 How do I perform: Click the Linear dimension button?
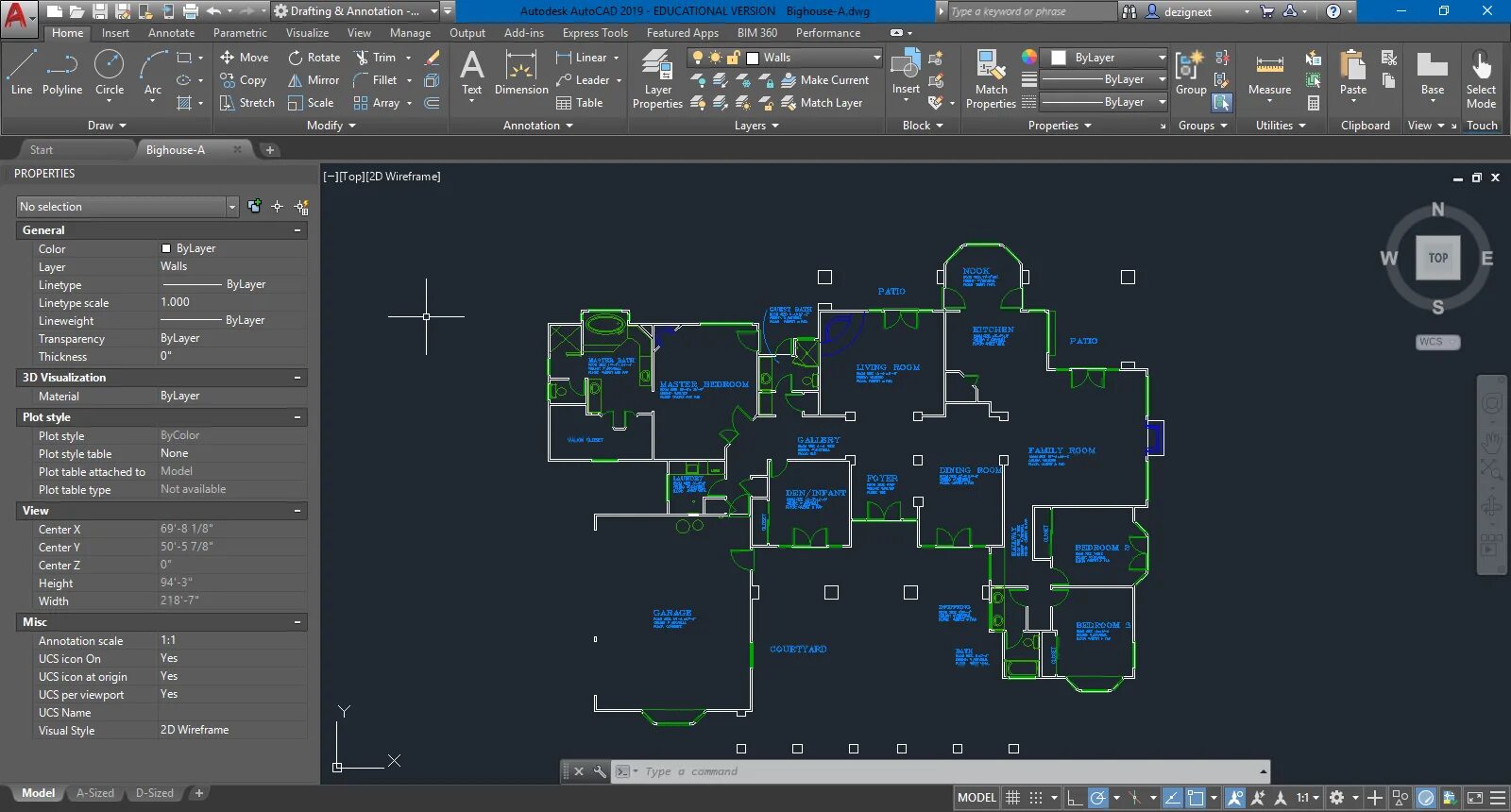point(582,58)
